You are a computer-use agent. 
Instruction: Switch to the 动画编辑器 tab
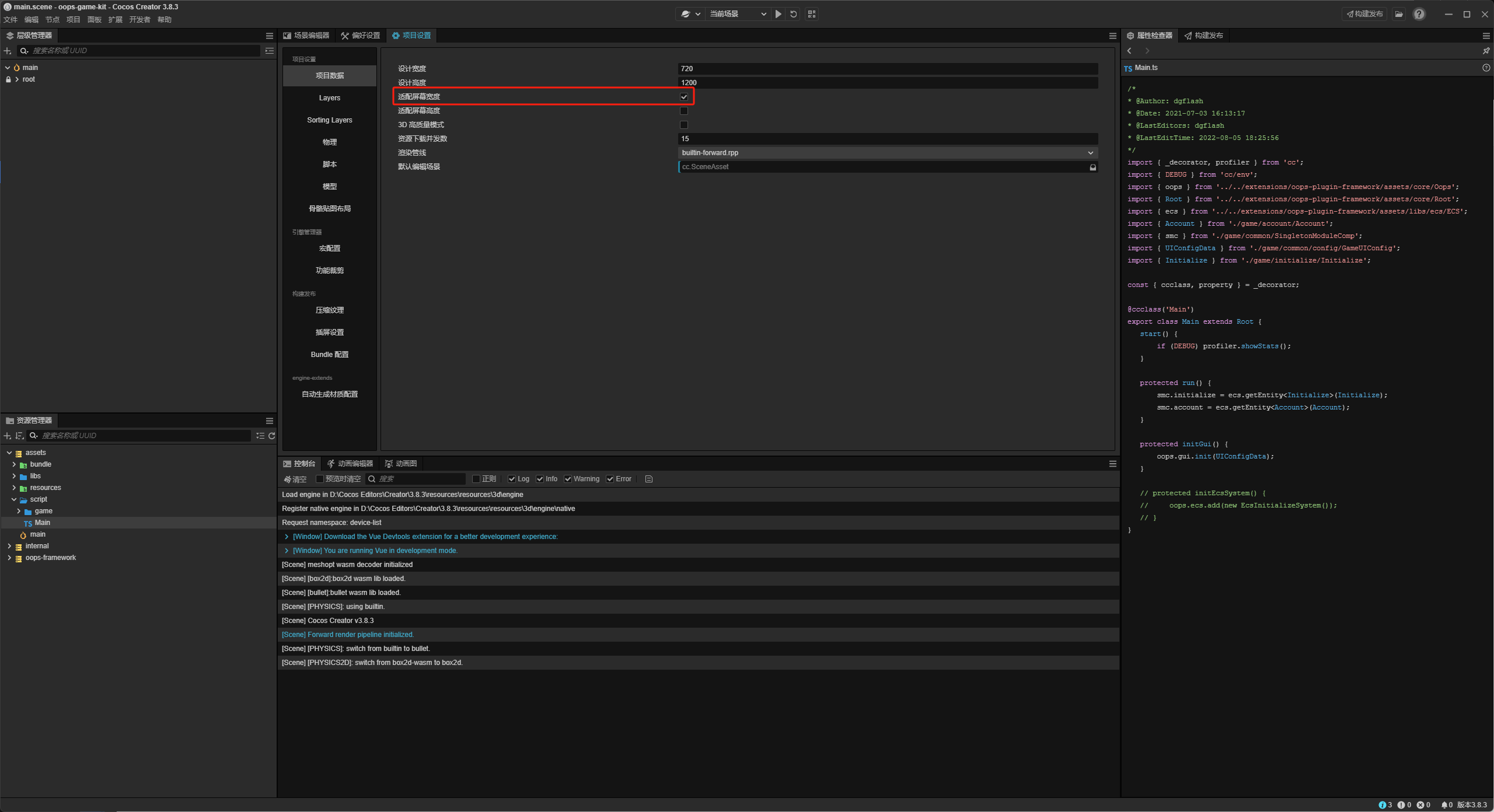[350, 463]
